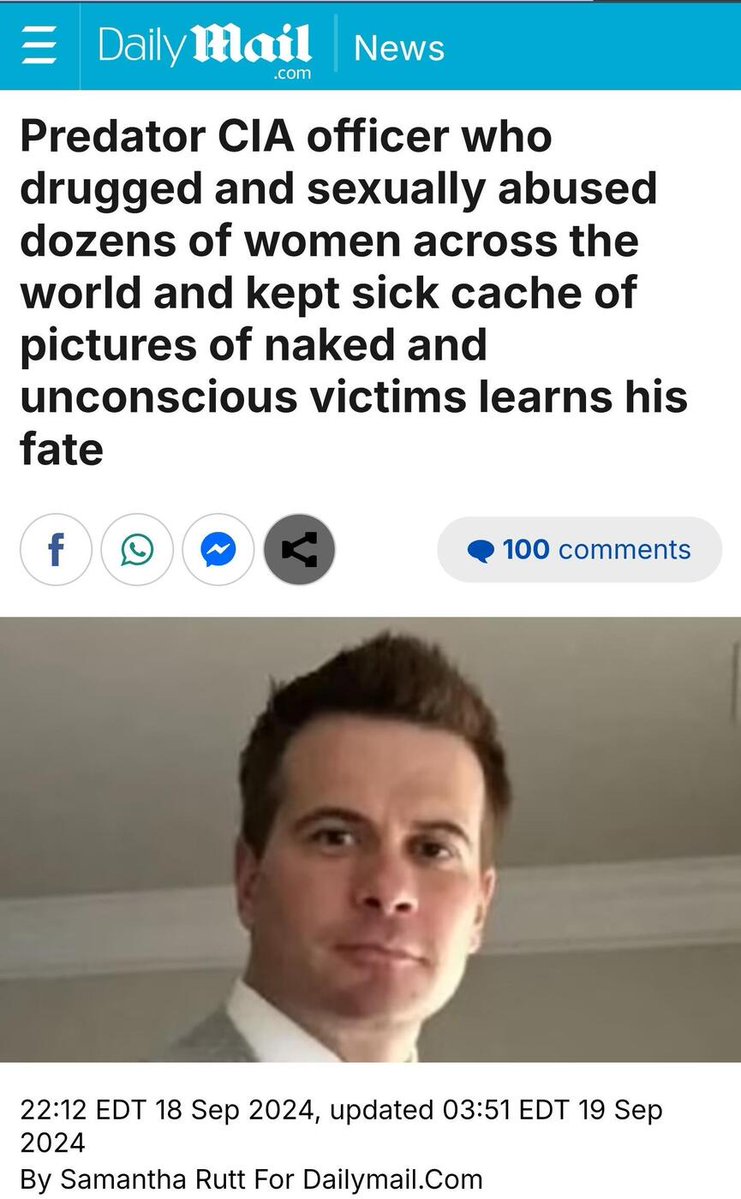Tap the blue comment bubble icon
This screenshot has height=1199, width=741.
pyautogui.click(x=480, y=551)
